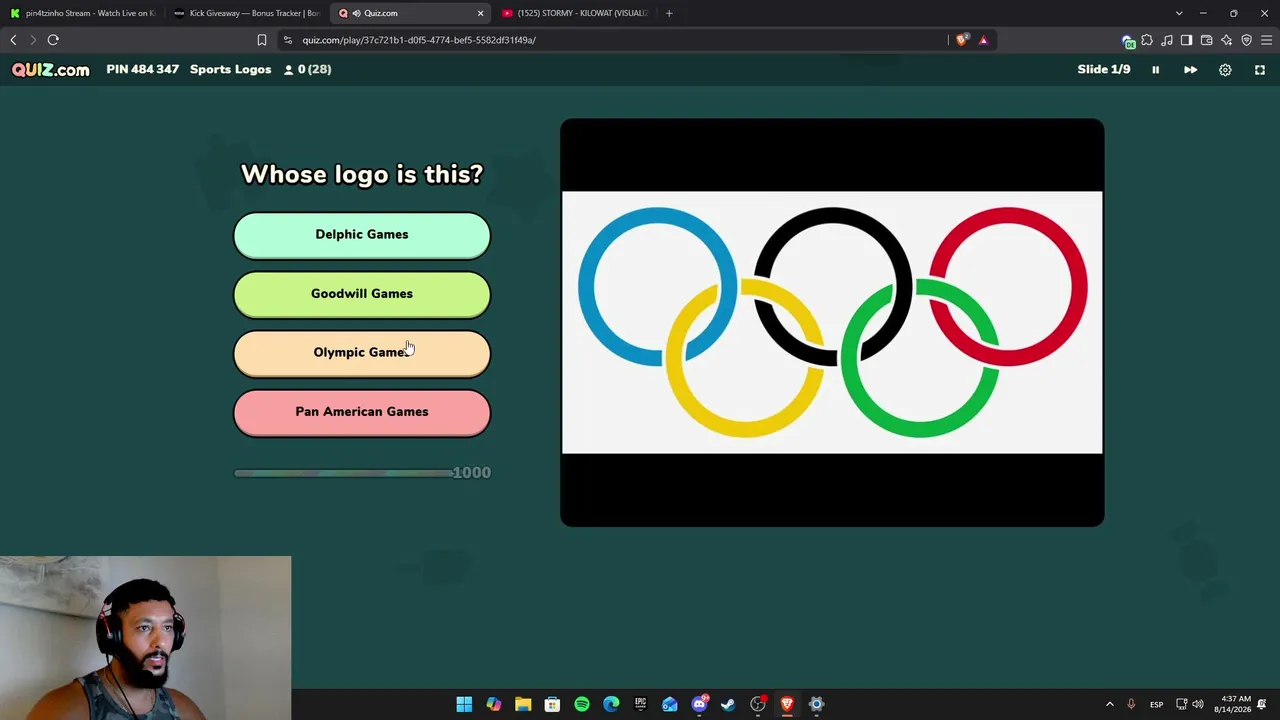
Task: Open OBS Studio from the taskbar
Action: tap(758, 704)
